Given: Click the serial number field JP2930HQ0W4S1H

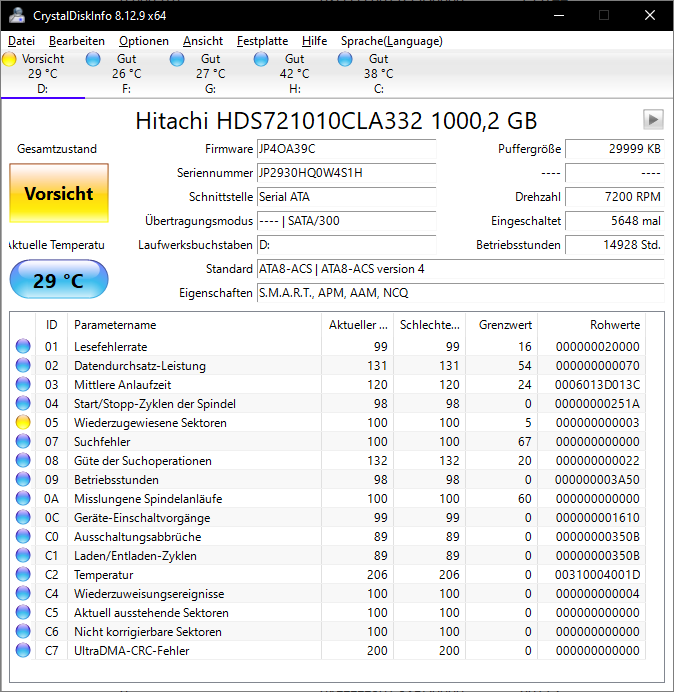Looking at the screenshot, I should point(346,173).
